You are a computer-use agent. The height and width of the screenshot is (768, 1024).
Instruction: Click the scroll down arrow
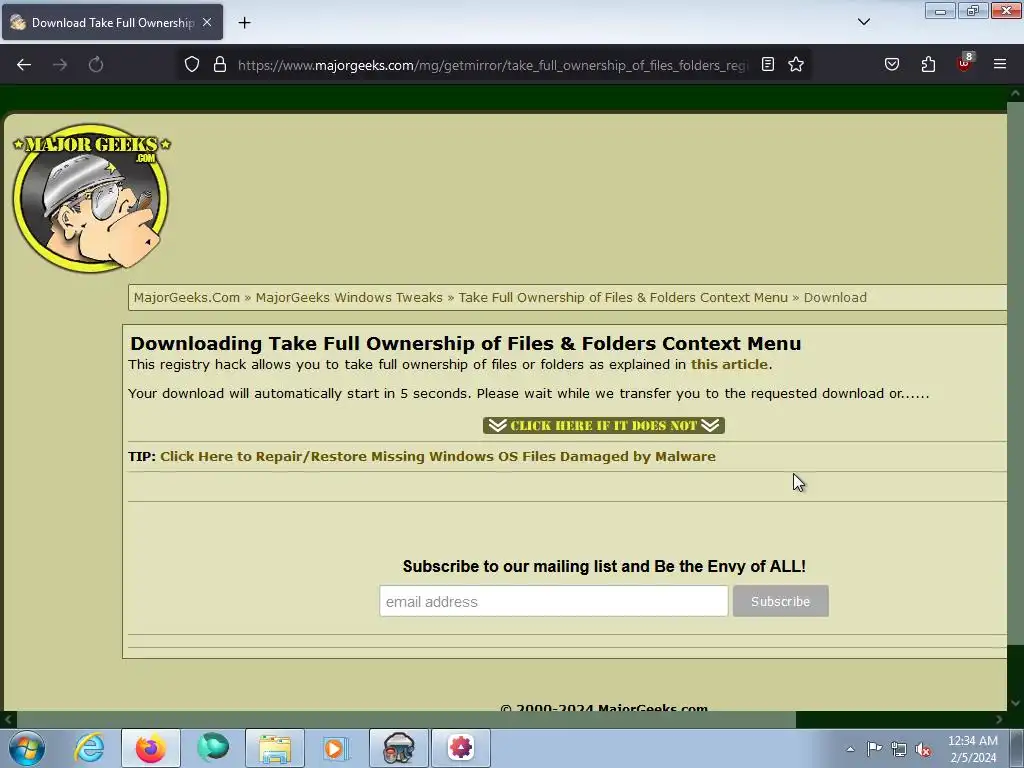click(1016, 703)
